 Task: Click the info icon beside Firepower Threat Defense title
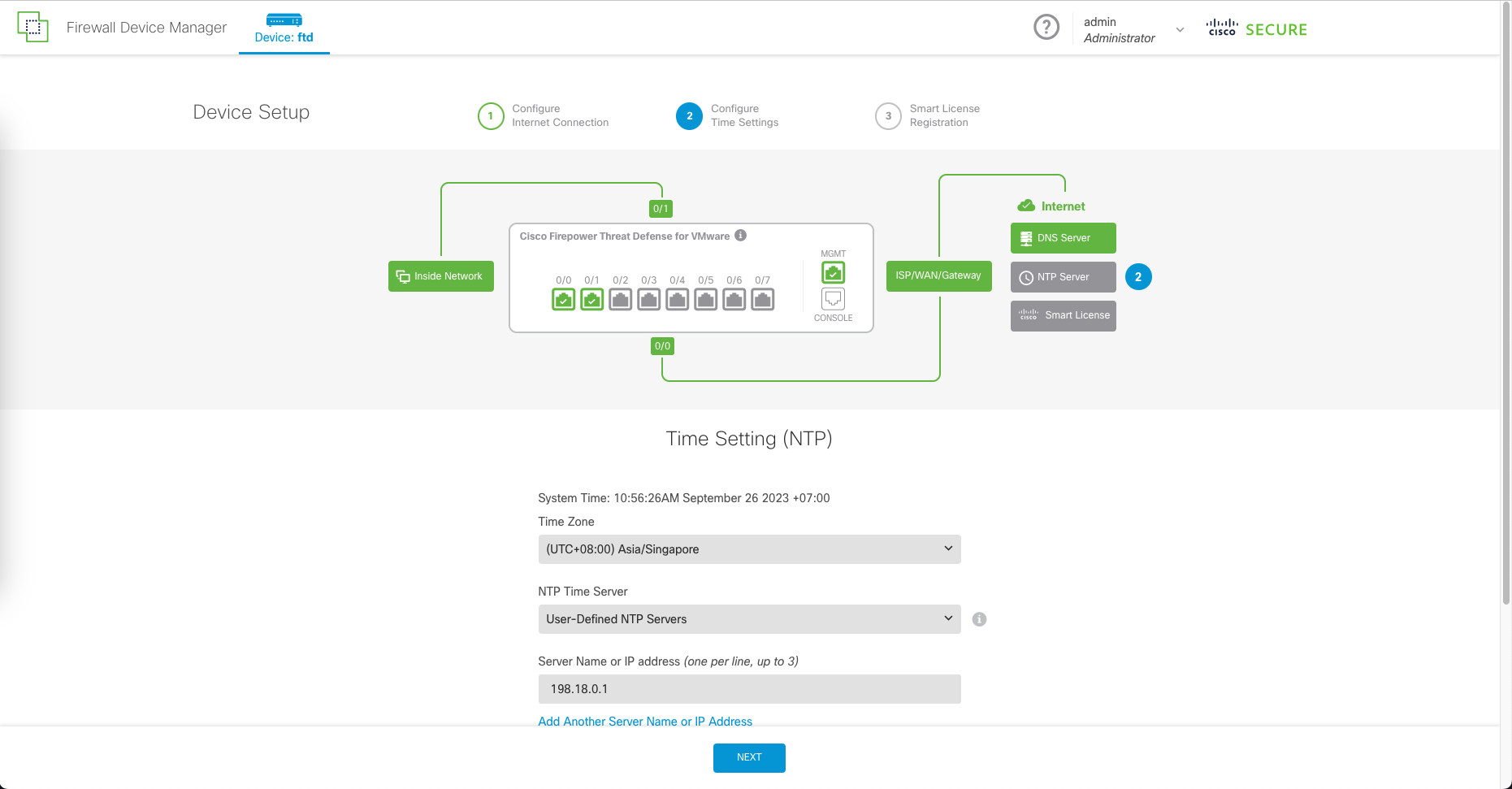pyautogui.click(x=740, y=236)
